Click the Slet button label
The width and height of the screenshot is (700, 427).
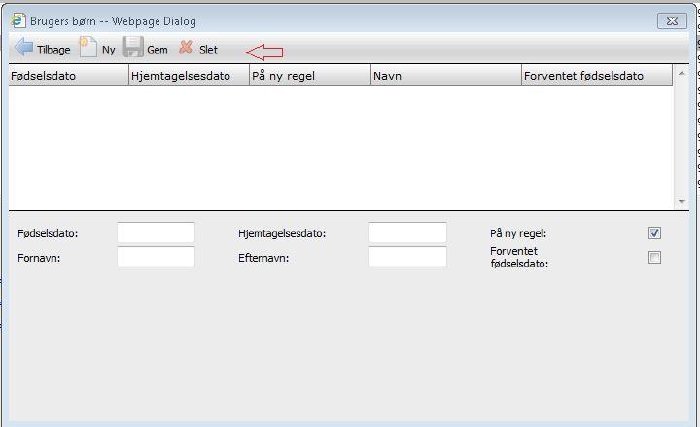208,50
